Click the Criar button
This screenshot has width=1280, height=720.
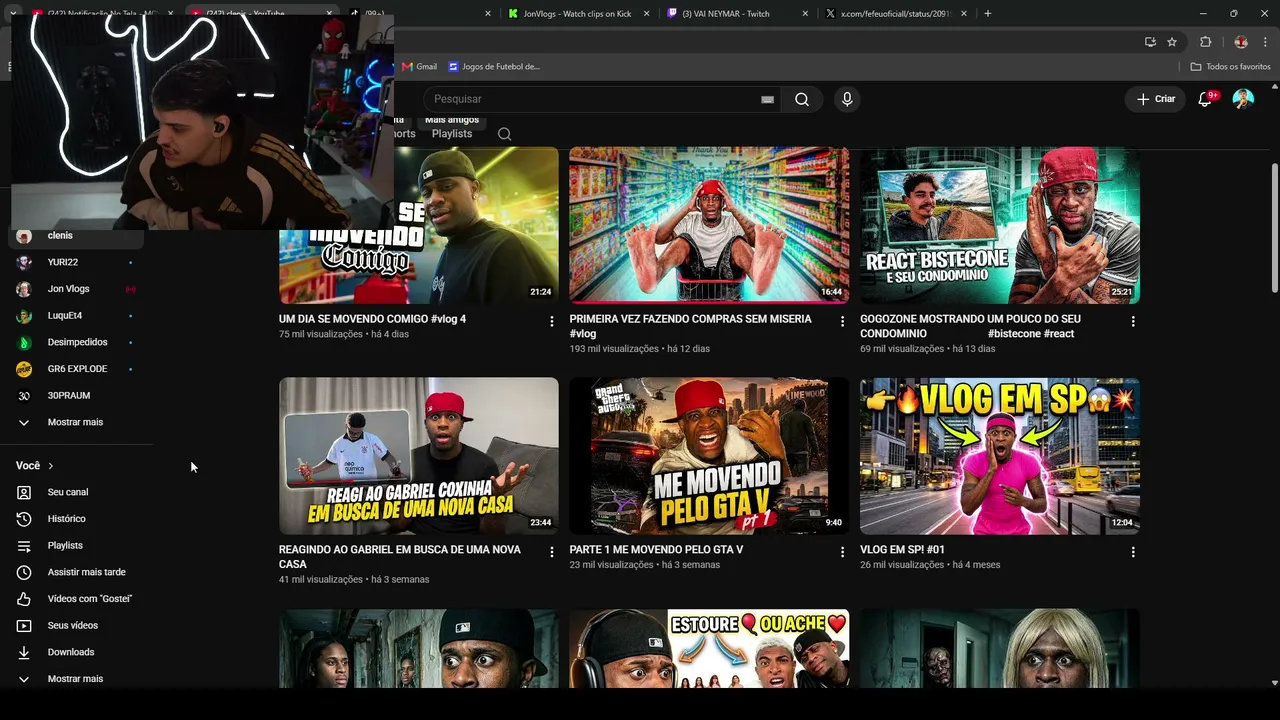click(x=1156, y=99)
